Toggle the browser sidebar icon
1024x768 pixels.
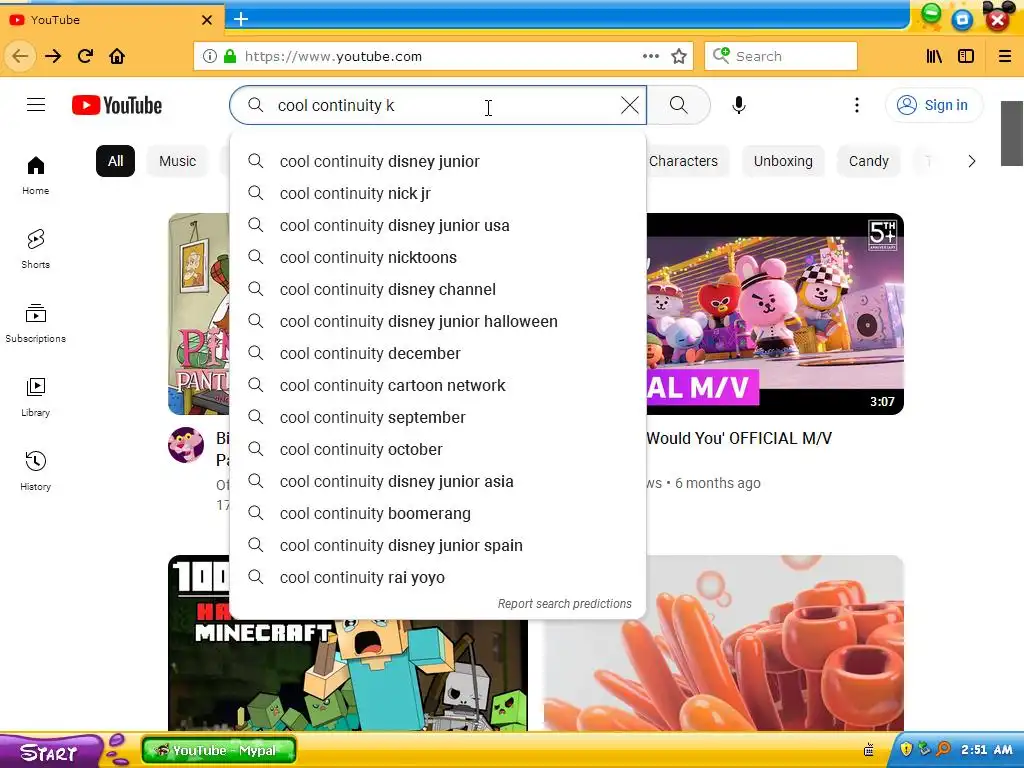[x=966, y=56]
